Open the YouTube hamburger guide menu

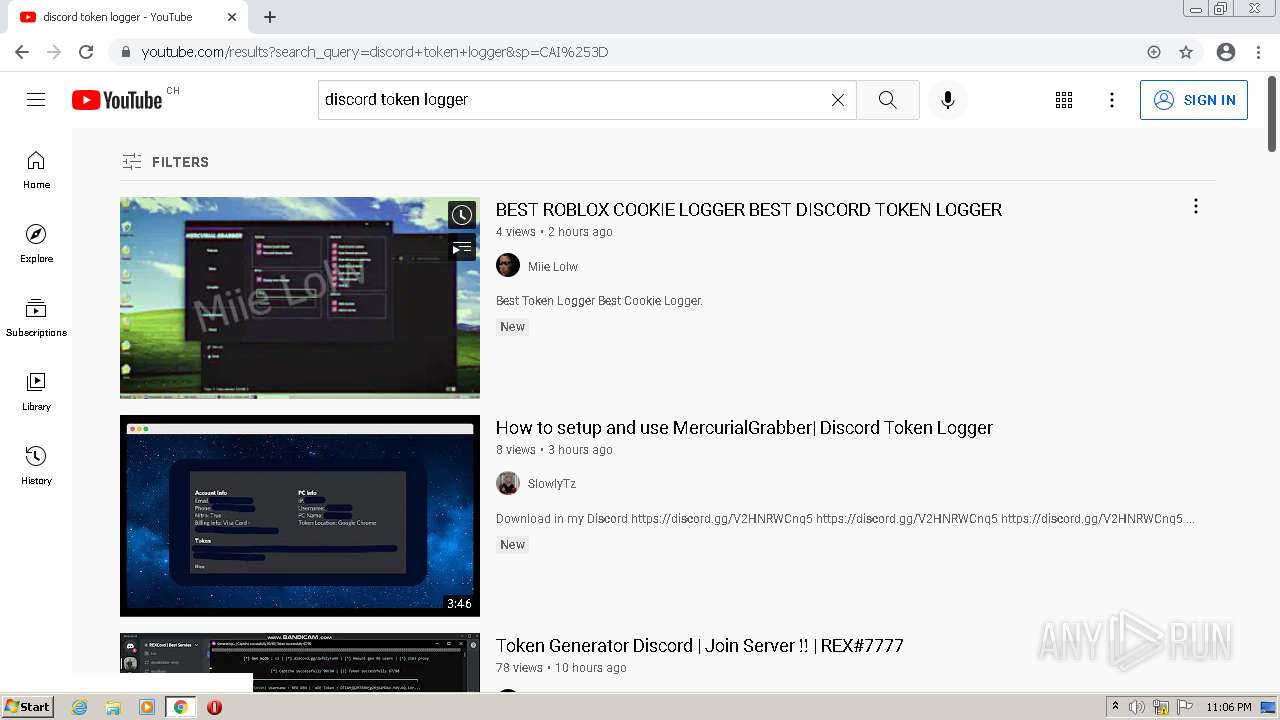point(36,100)
